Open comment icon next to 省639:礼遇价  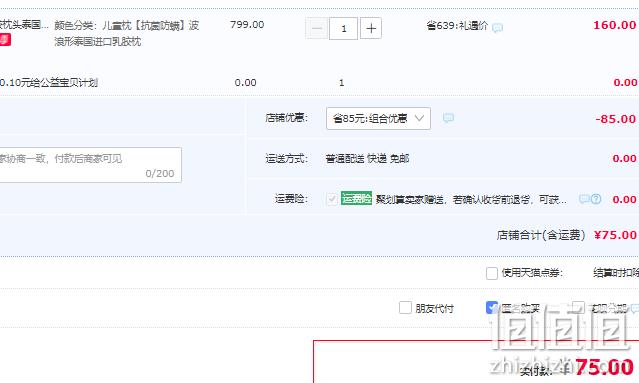click(497, 27)
